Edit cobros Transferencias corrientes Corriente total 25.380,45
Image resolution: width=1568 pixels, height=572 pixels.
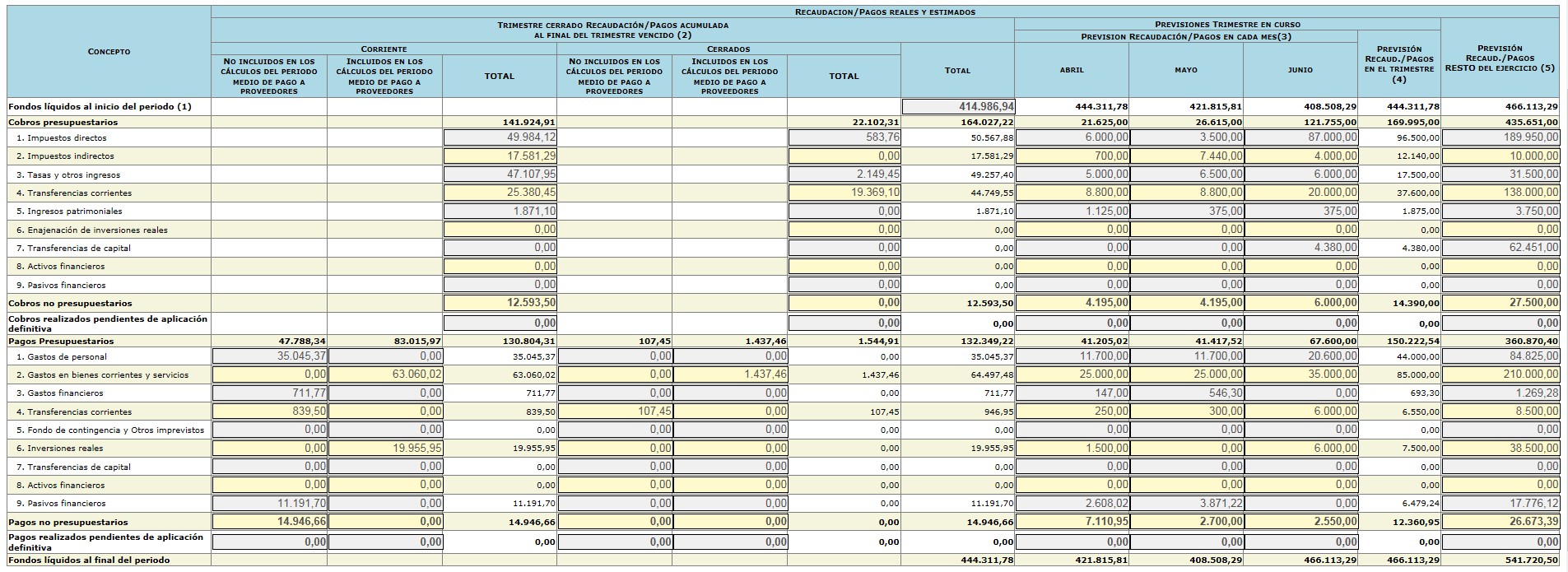click(500, 193)
